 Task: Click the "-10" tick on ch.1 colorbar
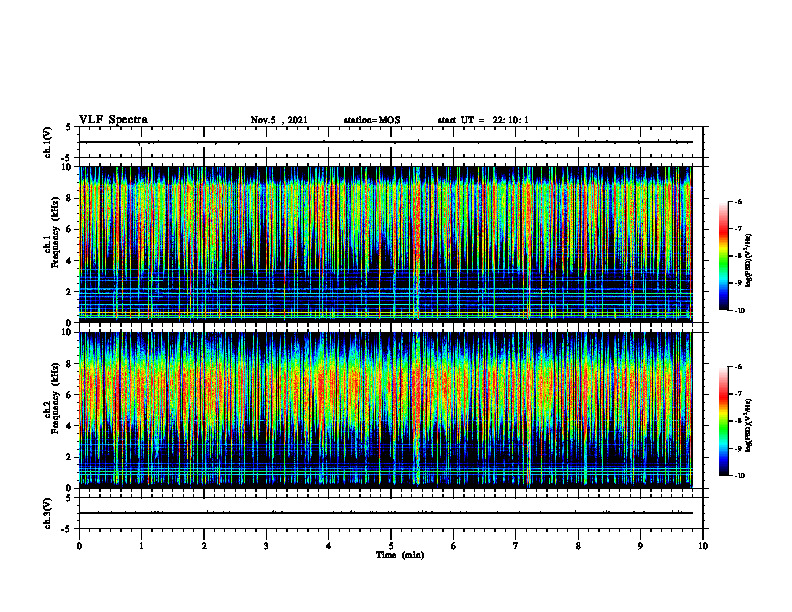tap(739, 311)
